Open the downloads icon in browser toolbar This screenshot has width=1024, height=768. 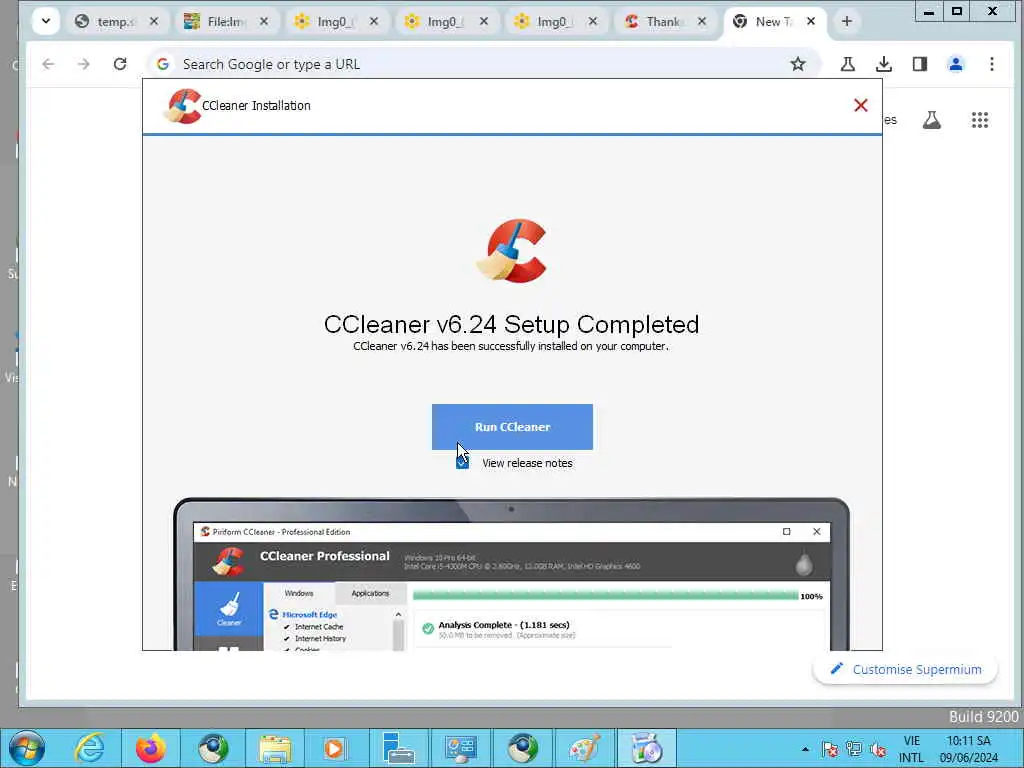coord(884,64)
